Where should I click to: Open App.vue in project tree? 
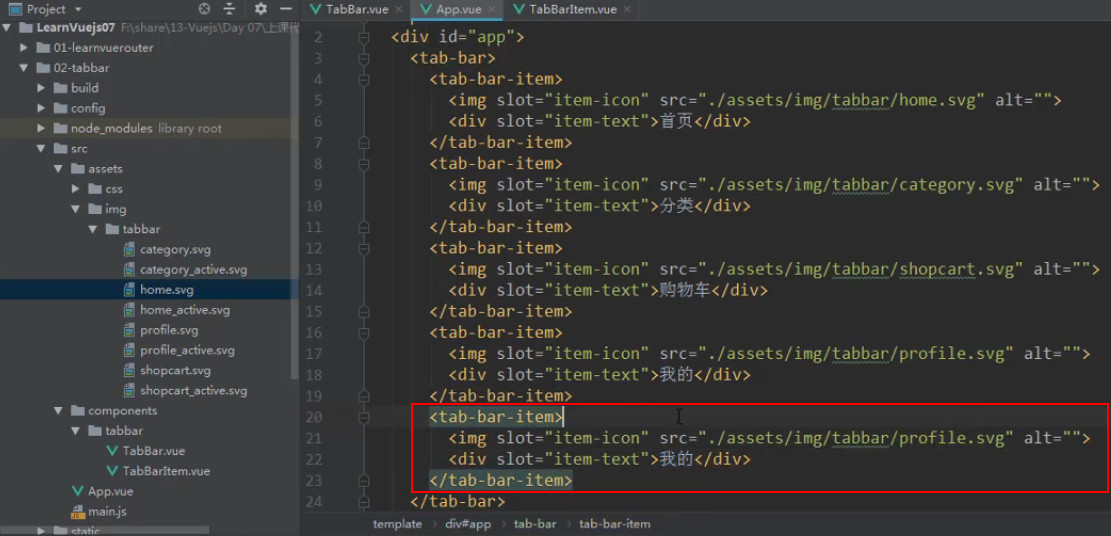point(111,491)
